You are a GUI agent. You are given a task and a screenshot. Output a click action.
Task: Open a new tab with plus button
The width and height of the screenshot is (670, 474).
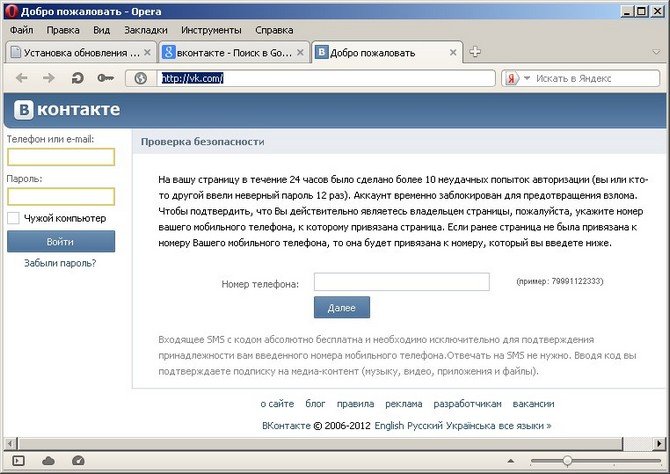click(x=476, y=52)
